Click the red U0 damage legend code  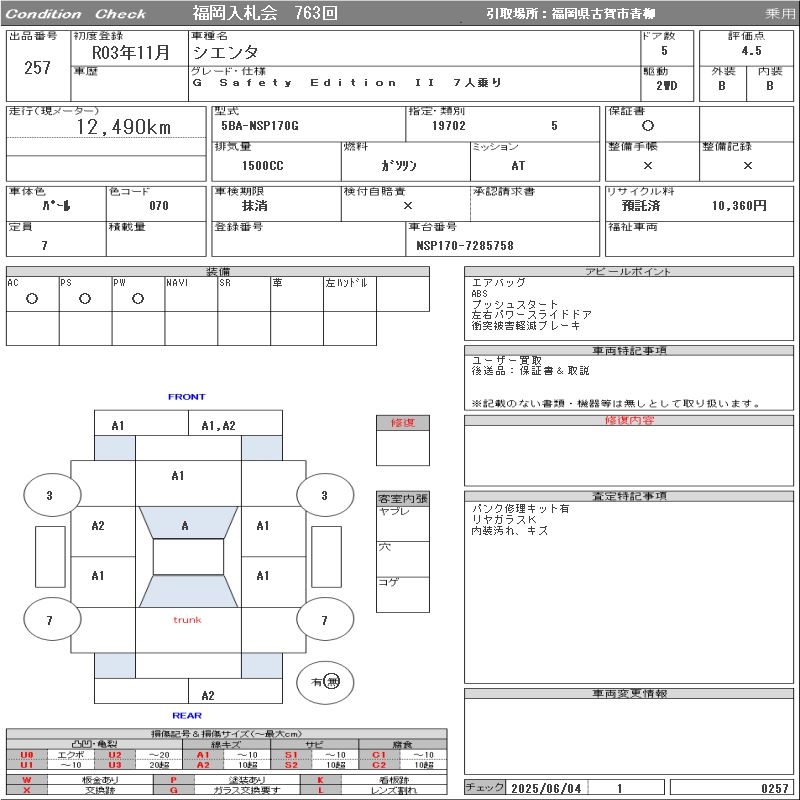[x=27, y=755]
